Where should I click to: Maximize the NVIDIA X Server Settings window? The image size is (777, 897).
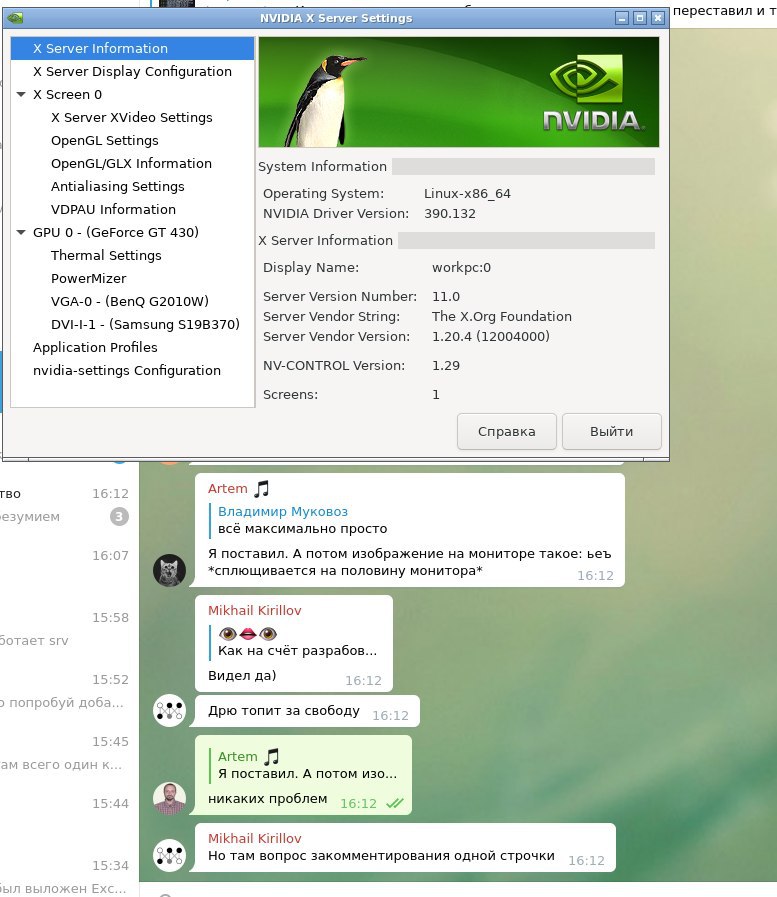[x=640, y=18]
